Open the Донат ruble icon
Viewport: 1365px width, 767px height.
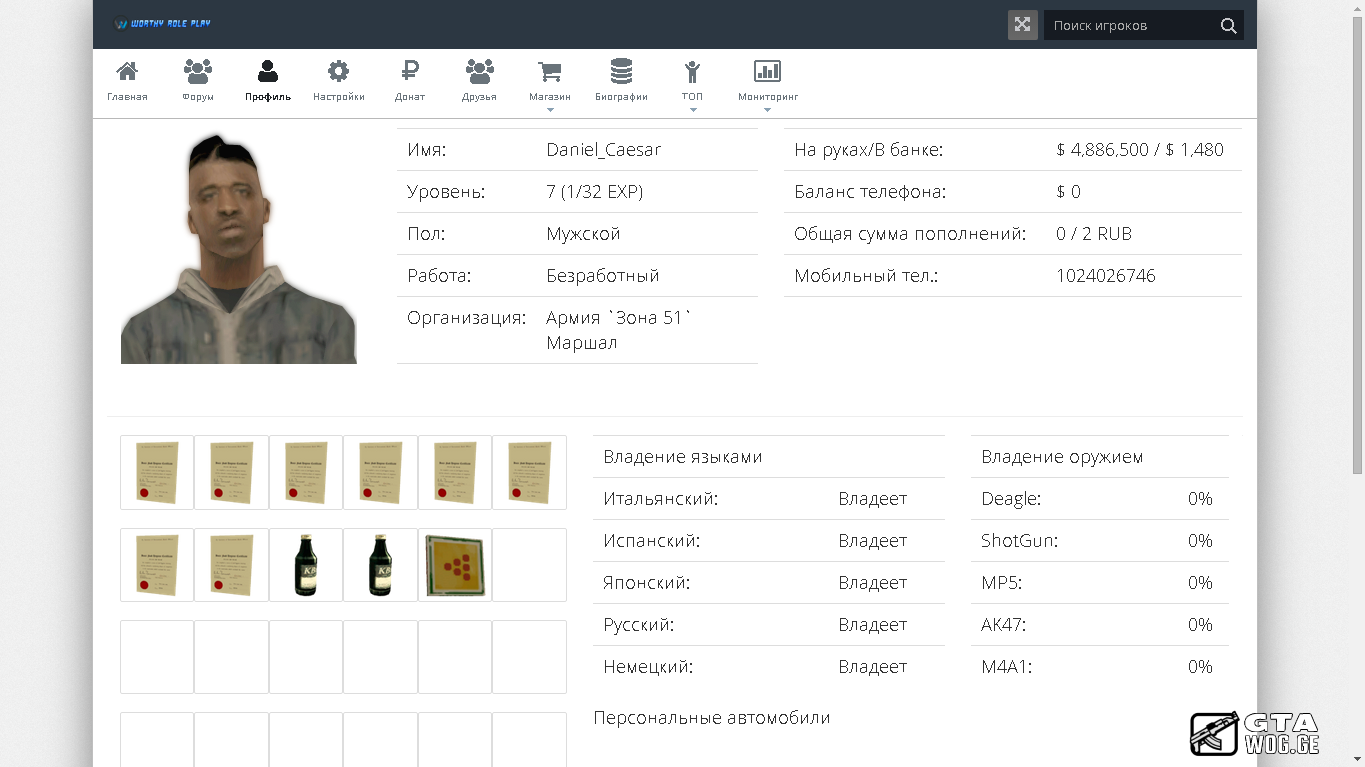pyautogui.click(x=409, y=72)
